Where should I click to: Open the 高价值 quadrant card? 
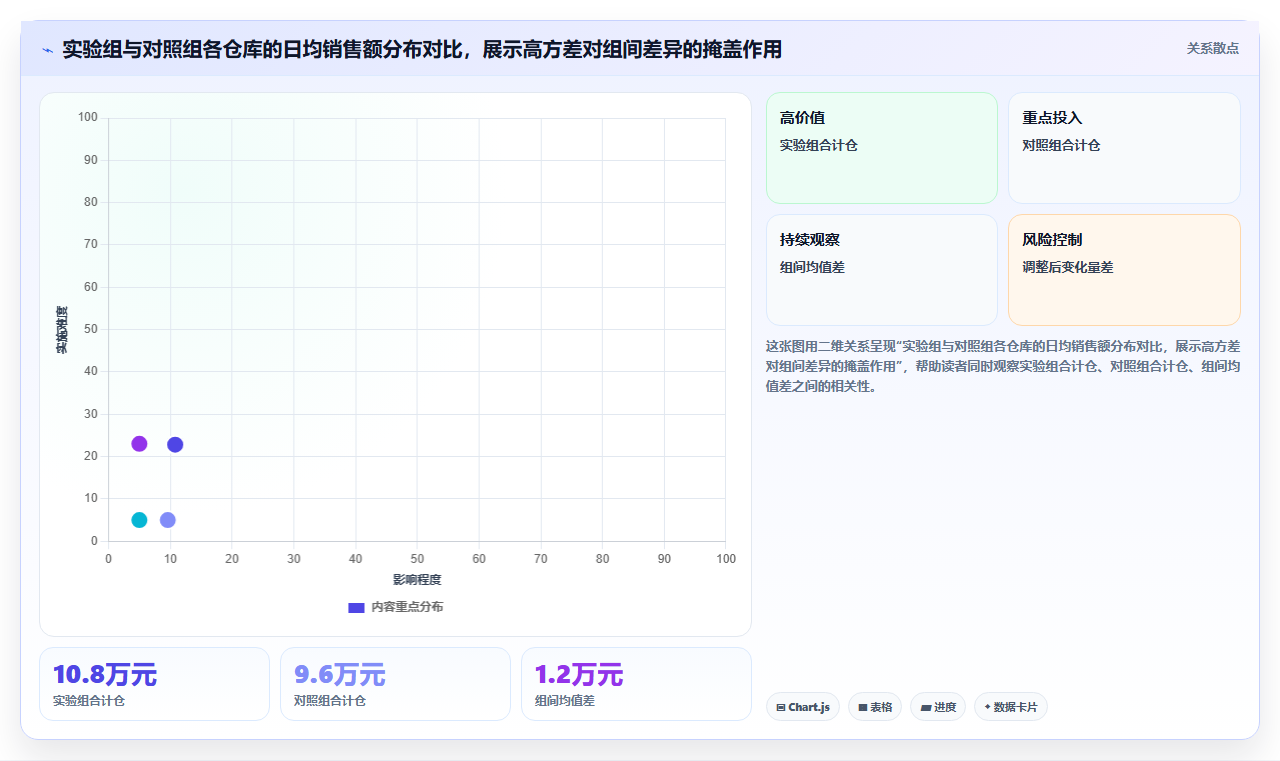882,148
